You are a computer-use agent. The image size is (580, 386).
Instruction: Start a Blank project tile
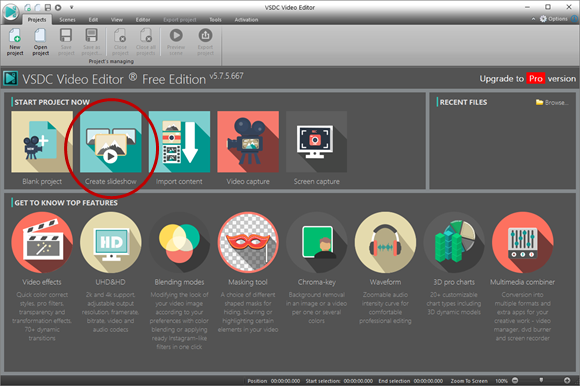pyautogui.click(x=42, y=142)
